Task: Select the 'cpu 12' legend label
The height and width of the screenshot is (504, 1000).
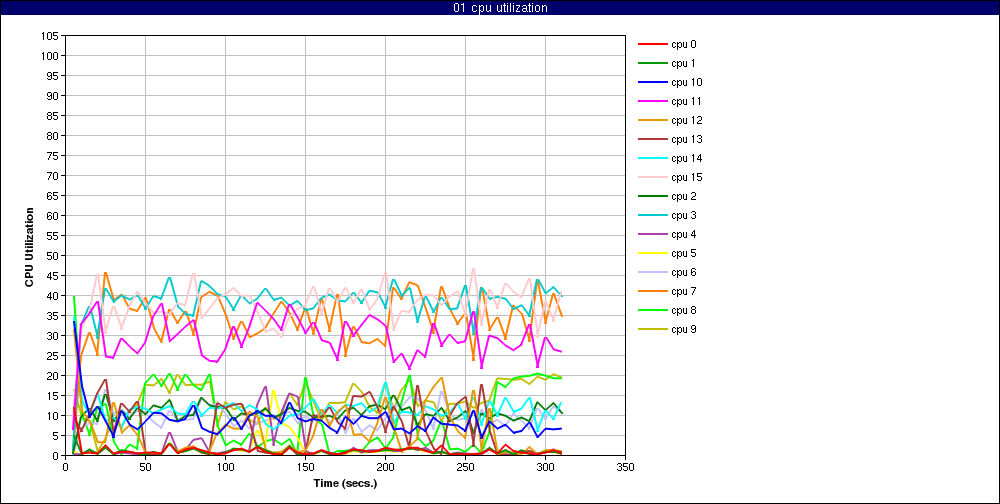Action: 686,121
